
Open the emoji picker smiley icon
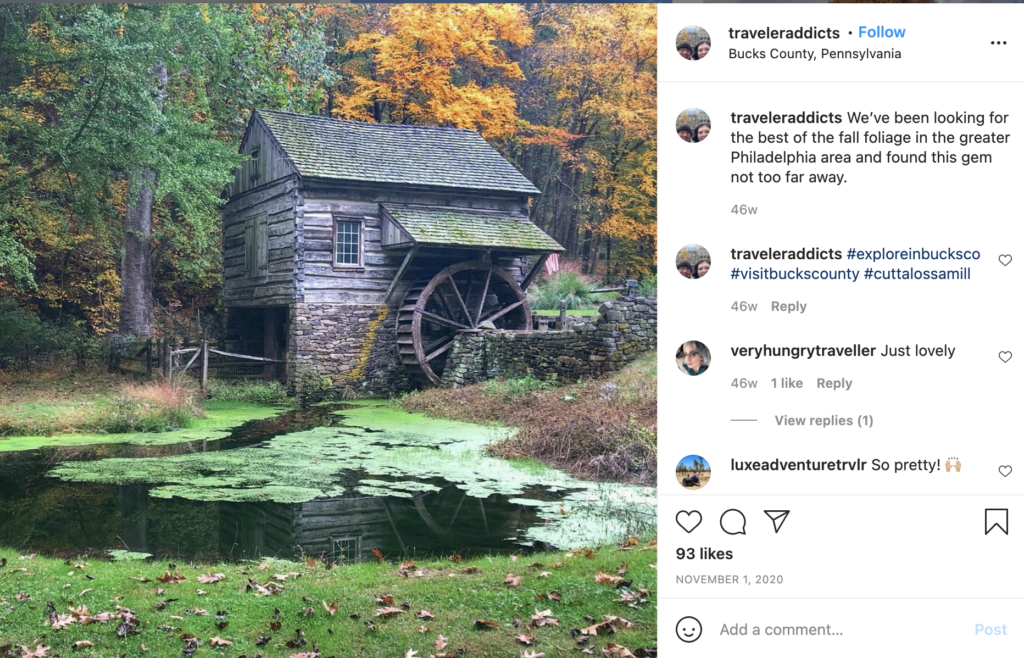[689, 629]
